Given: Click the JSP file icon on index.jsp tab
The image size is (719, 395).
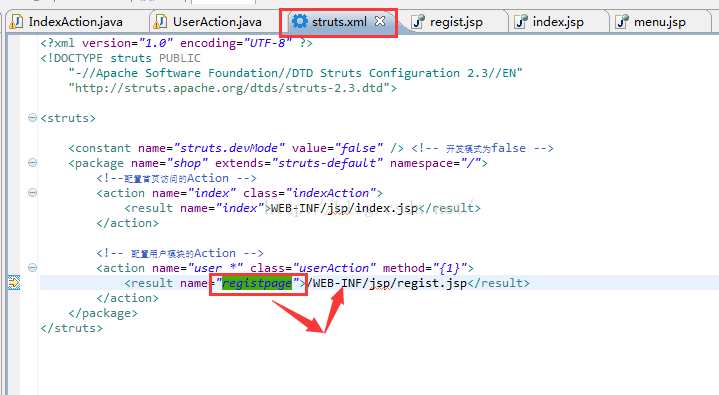Looking at the screenshot, I should coord(520,22).
